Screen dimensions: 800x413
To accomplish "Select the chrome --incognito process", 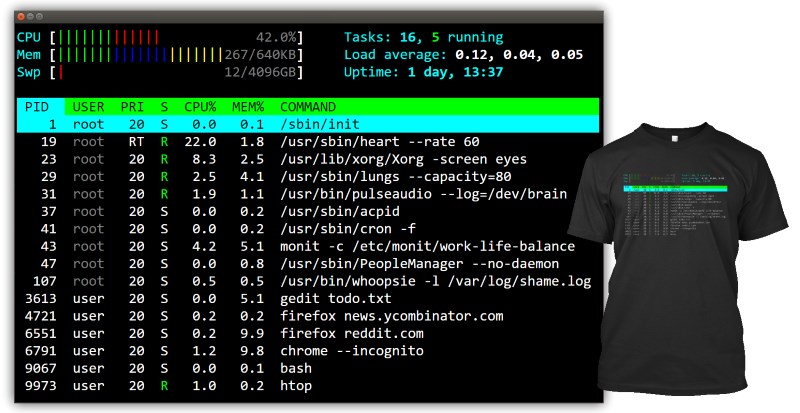I will (x=308, y=350).
